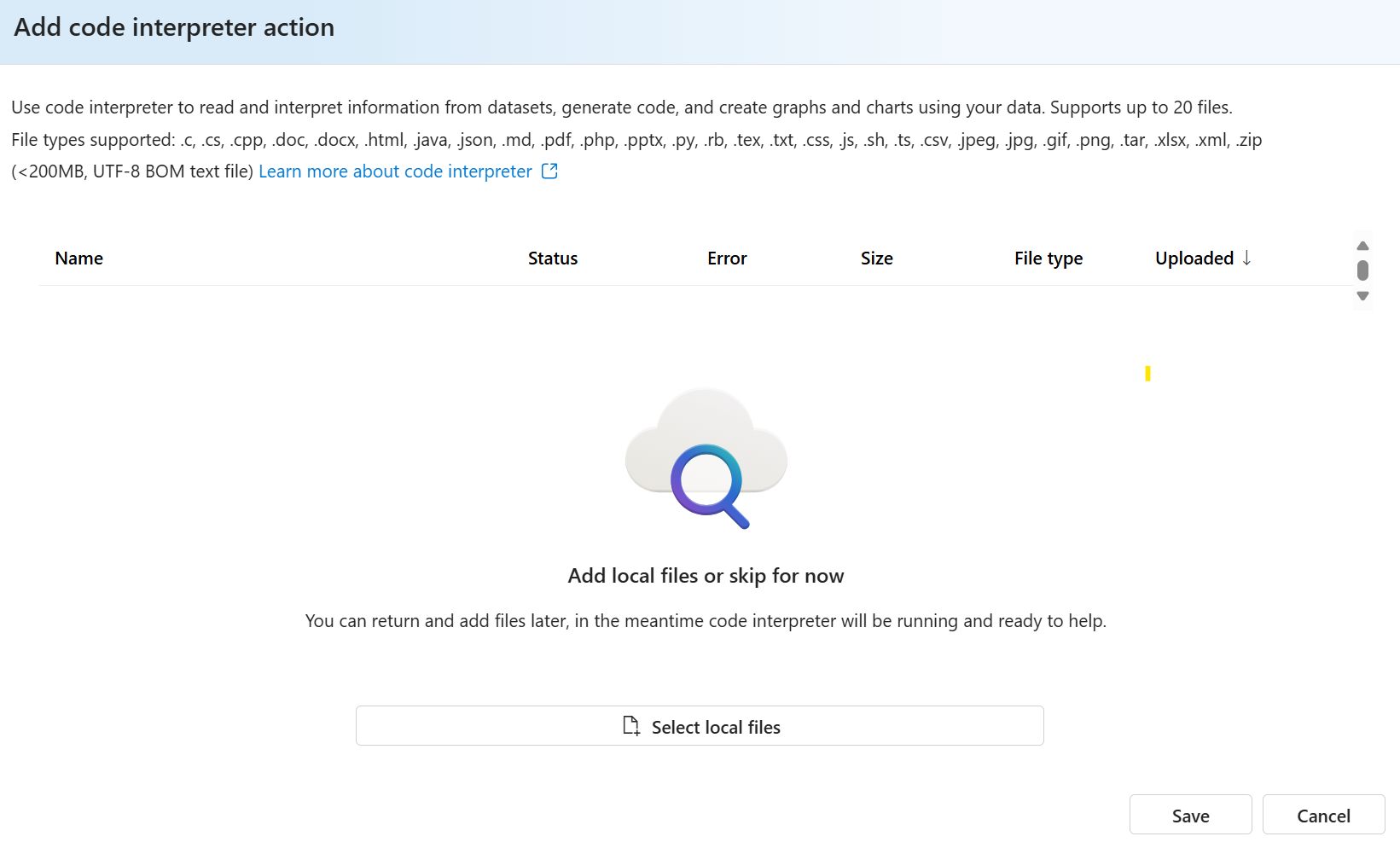Click the File type column header

[1049, 258]
